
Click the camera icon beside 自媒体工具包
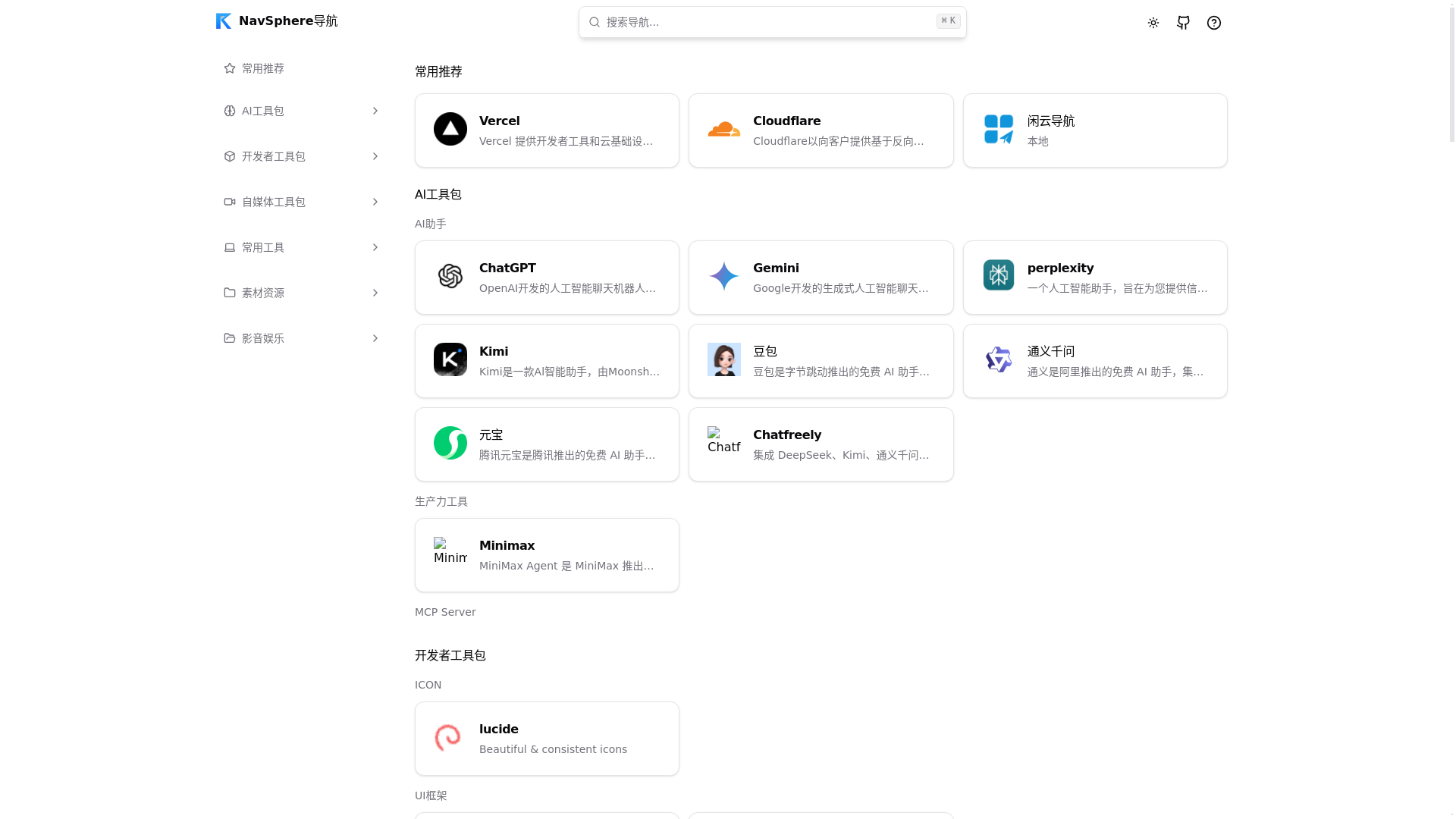pos(230,202)
